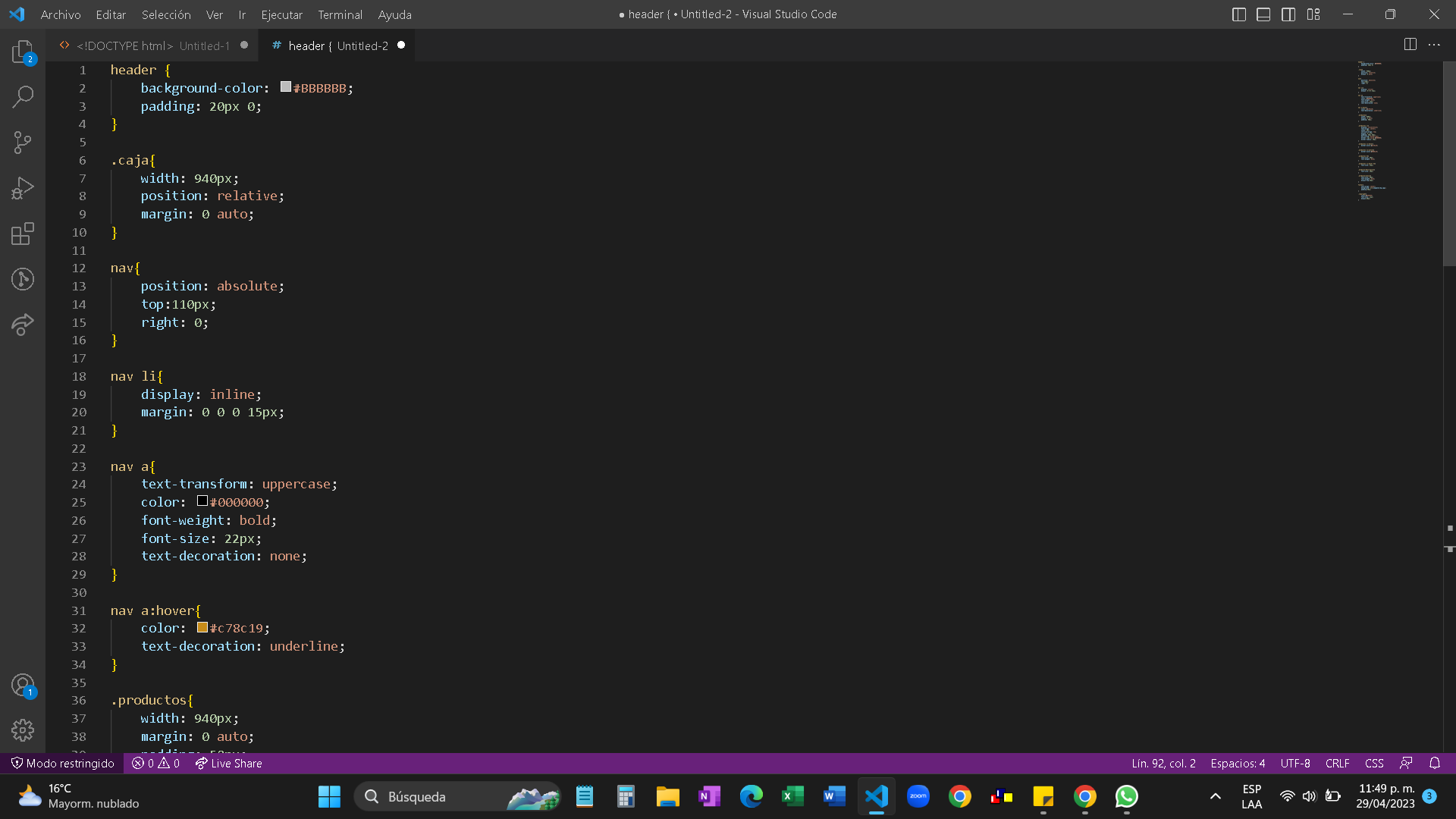1456x819 pixels.
Task: Open the Editar menu
Action: (111, 14)
